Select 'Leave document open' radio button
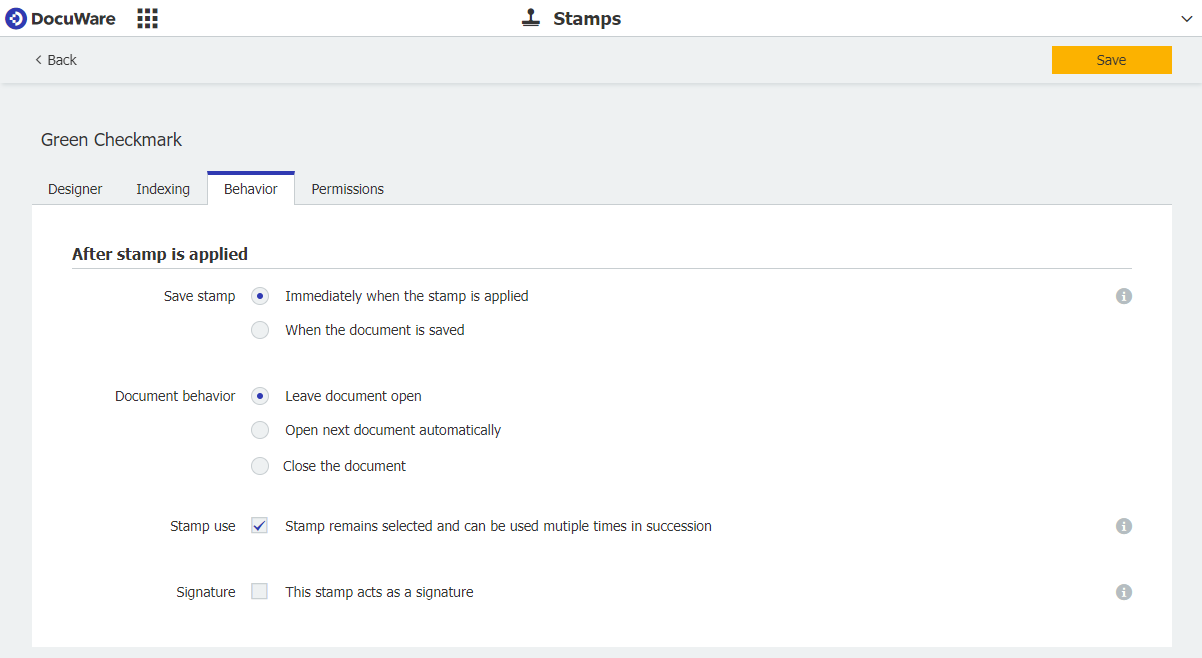Screen dimensions: 1202x658 (x=260, y=396)
